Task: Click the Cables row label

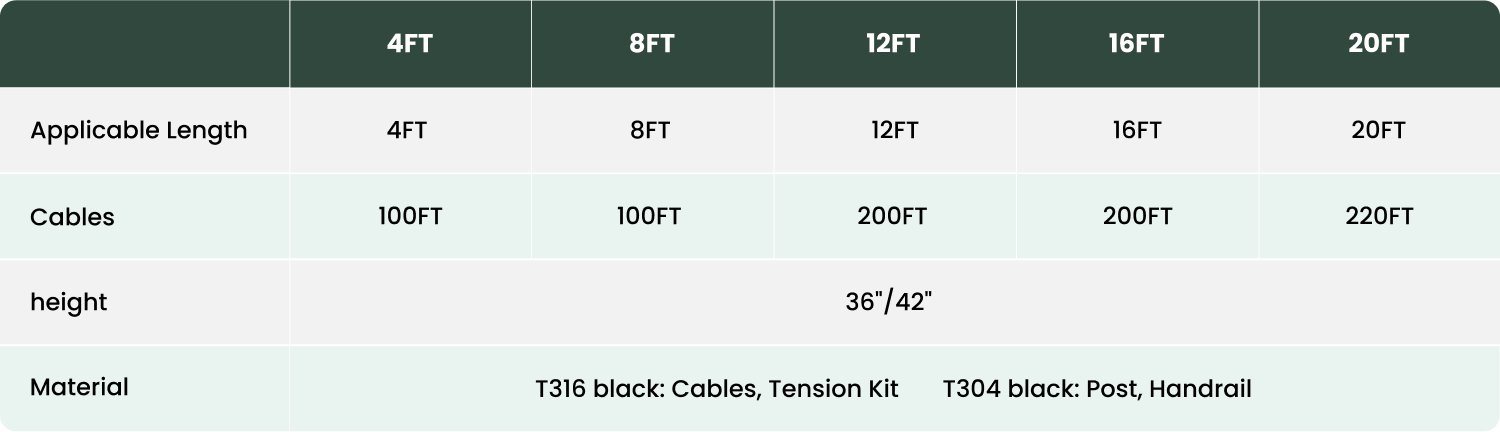Action: [x=72, y=217]
